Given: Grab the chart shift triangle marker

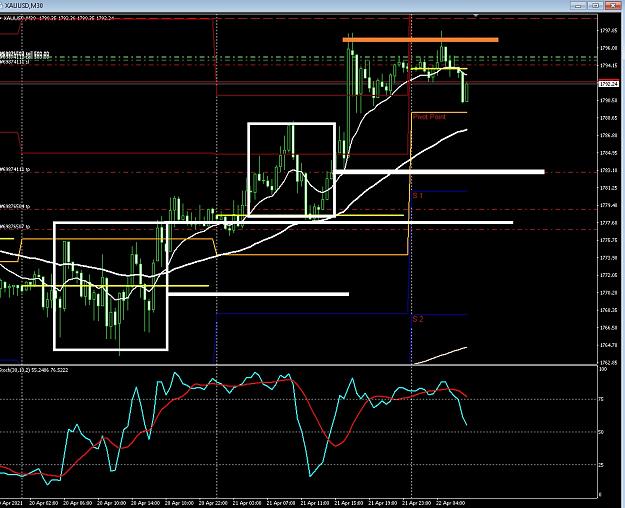Looking at the screenshot, I should [476, 16].
